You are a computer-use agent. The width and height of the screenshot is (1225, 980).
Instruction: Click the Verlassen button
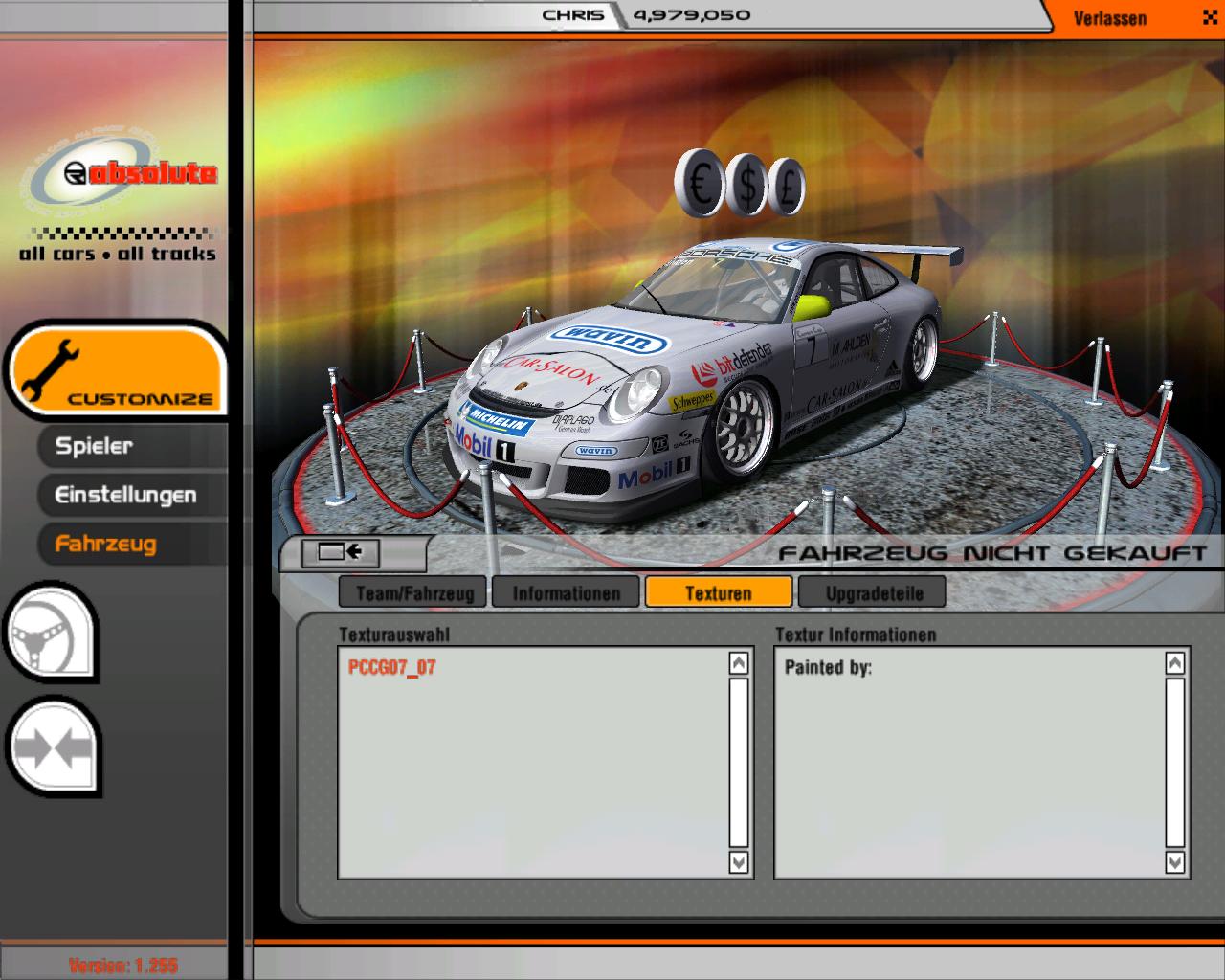point(1110,18)
